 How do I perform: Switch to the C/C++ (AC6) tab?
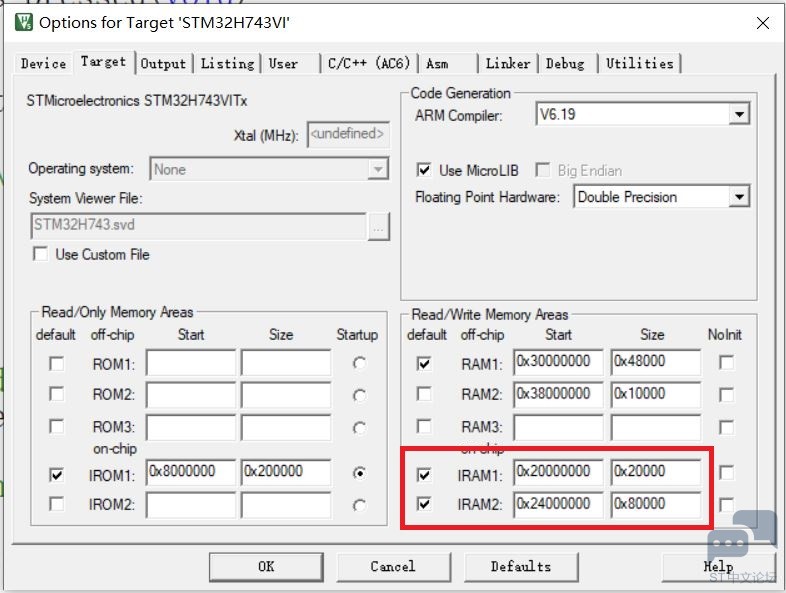coord(369,64)
